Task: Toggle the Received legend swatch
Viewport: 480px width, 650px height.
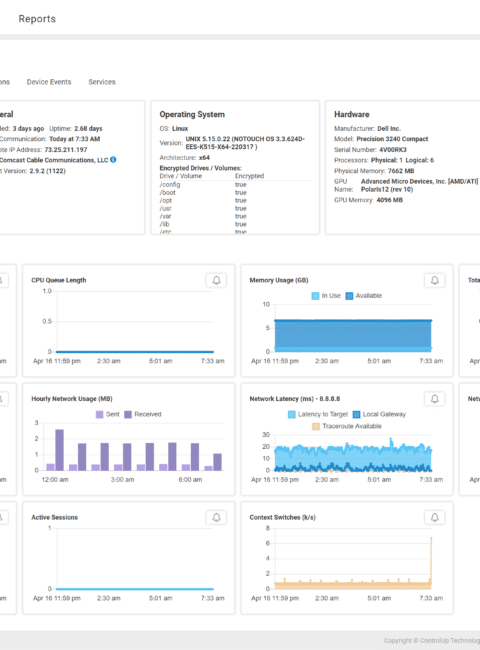Action: click(x=128, y=415)
